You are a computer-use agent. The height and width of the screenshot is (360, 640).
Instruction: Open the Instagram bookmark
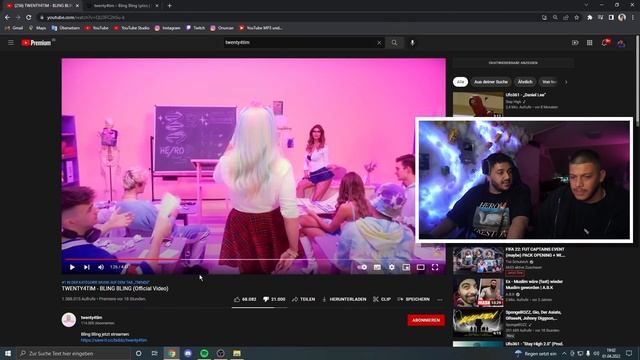coord(168,28)
